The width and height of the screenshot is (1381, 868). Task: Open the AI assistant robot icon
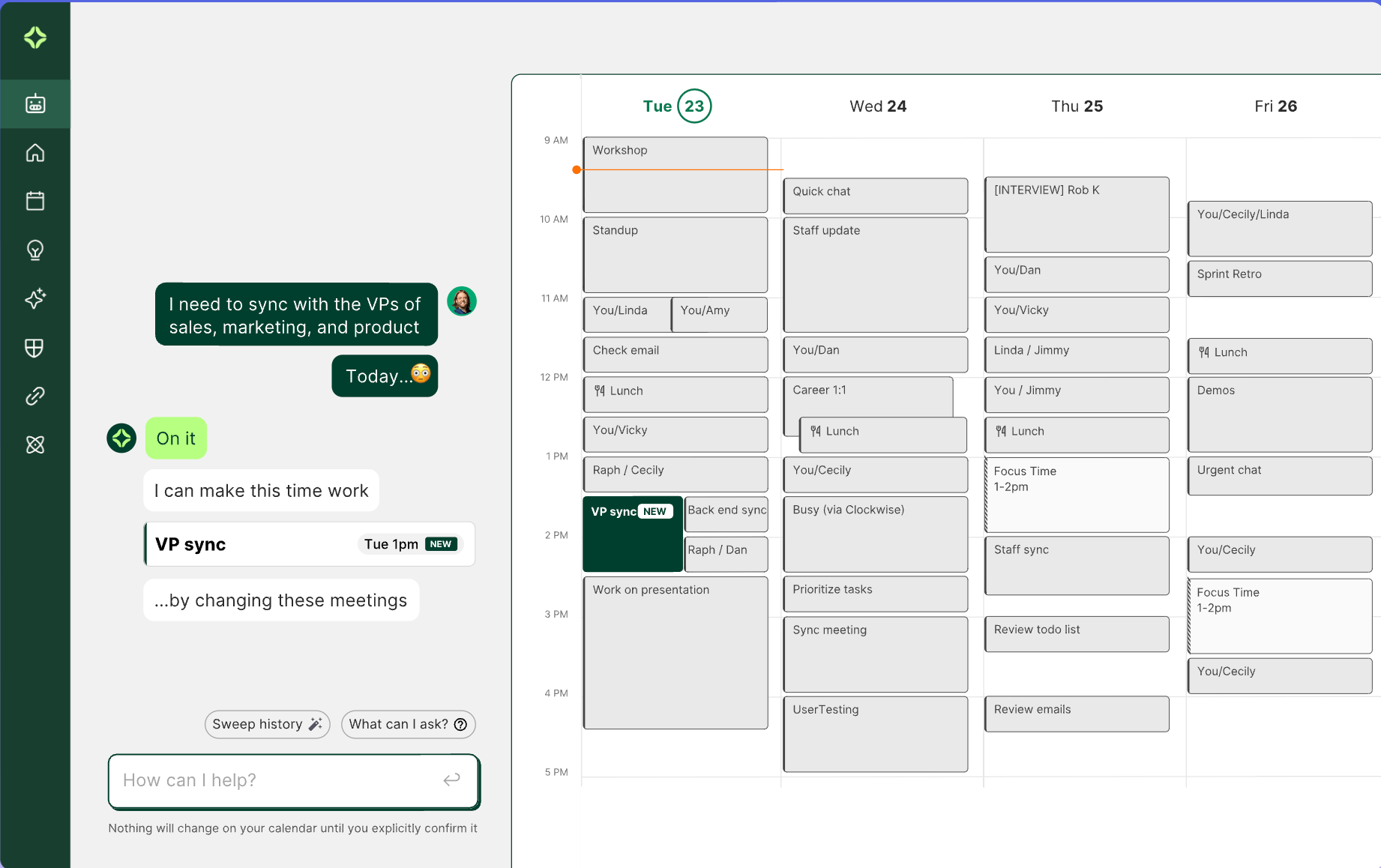(x=35, y=104)
